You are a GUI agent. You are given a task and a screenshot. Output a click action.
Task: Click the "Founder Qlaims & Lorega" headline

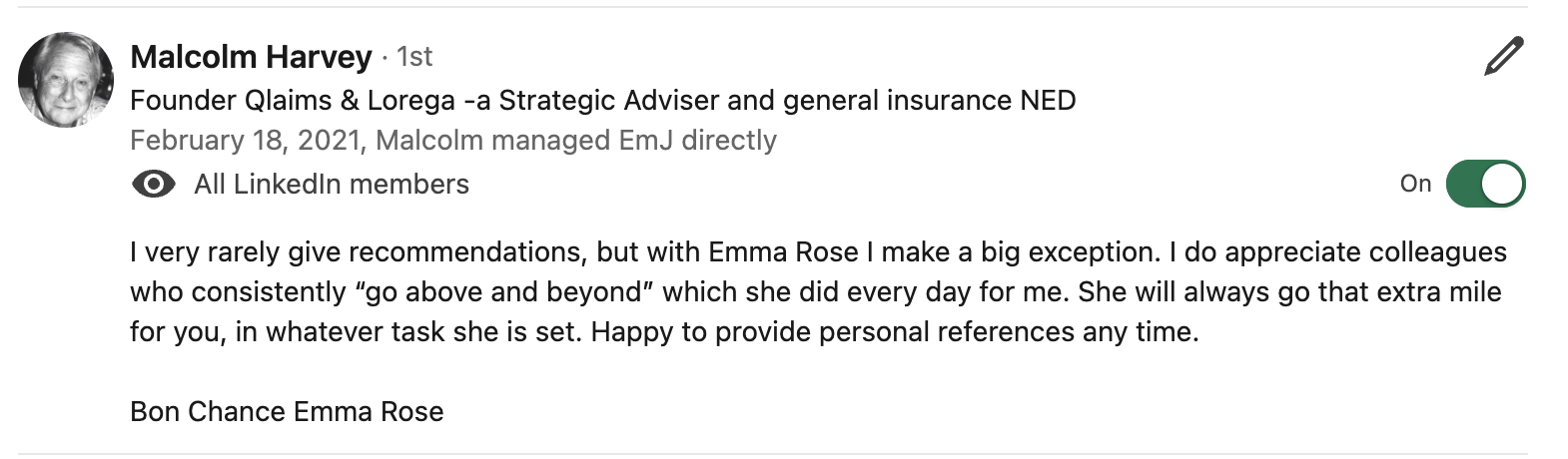tap(290, 101)
